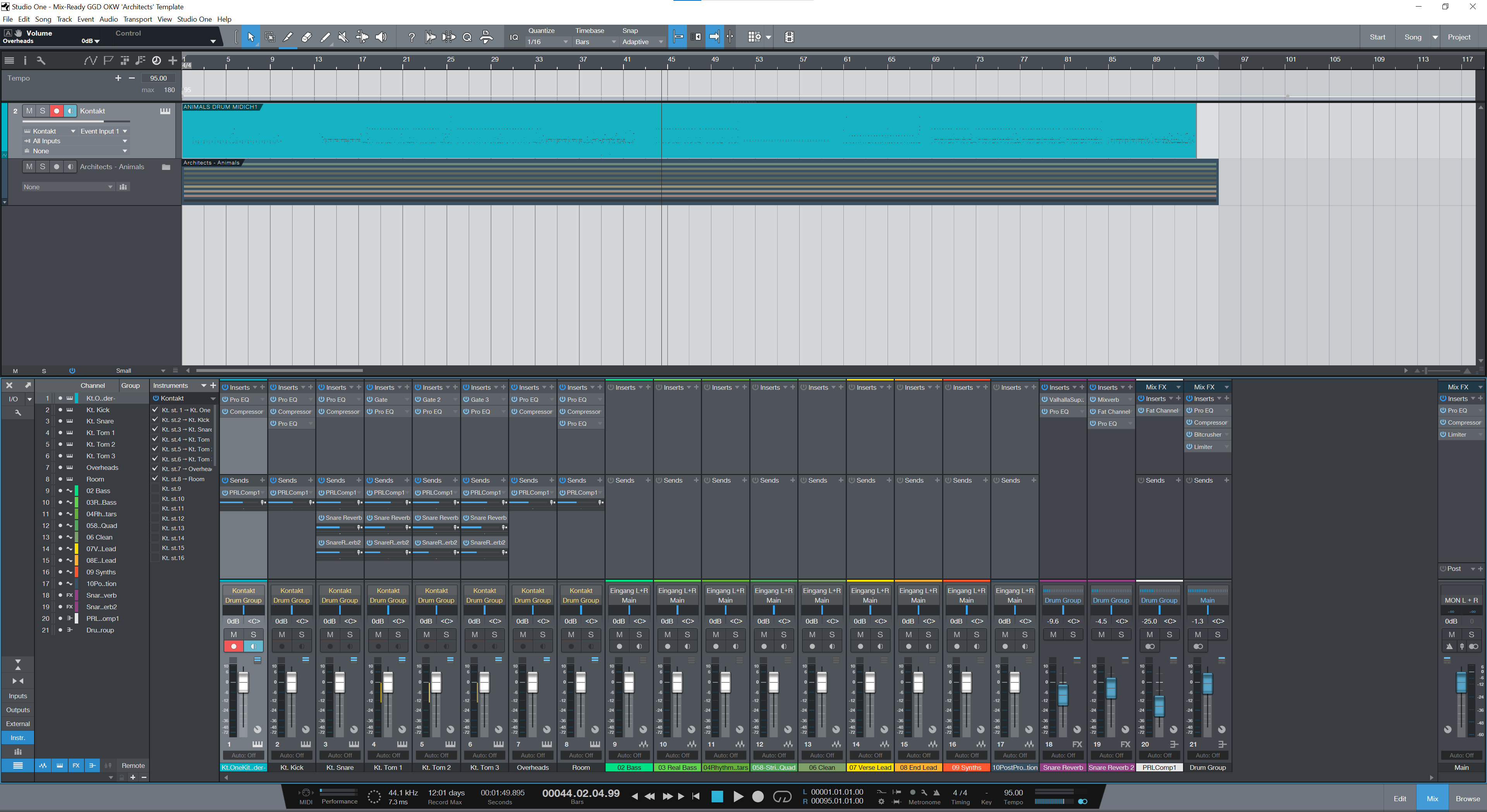Screen dimensions: 1487x812
Task: Solo the Kt. Kick mixer channel
Action: [x=301, y=634]
